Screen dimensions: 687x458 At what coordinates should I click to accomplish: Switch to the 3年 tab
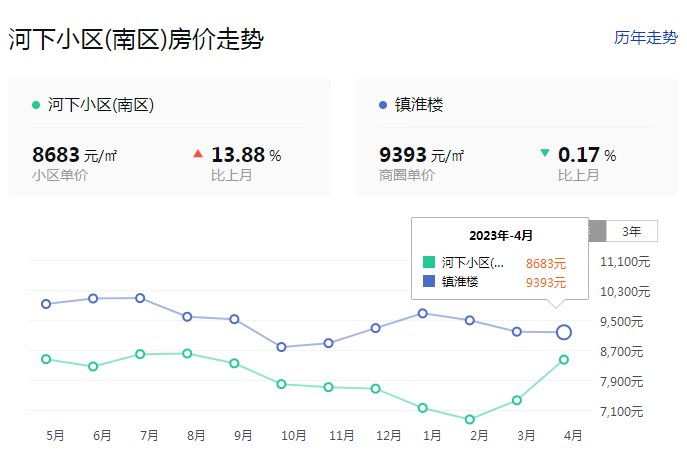(632, 231)
